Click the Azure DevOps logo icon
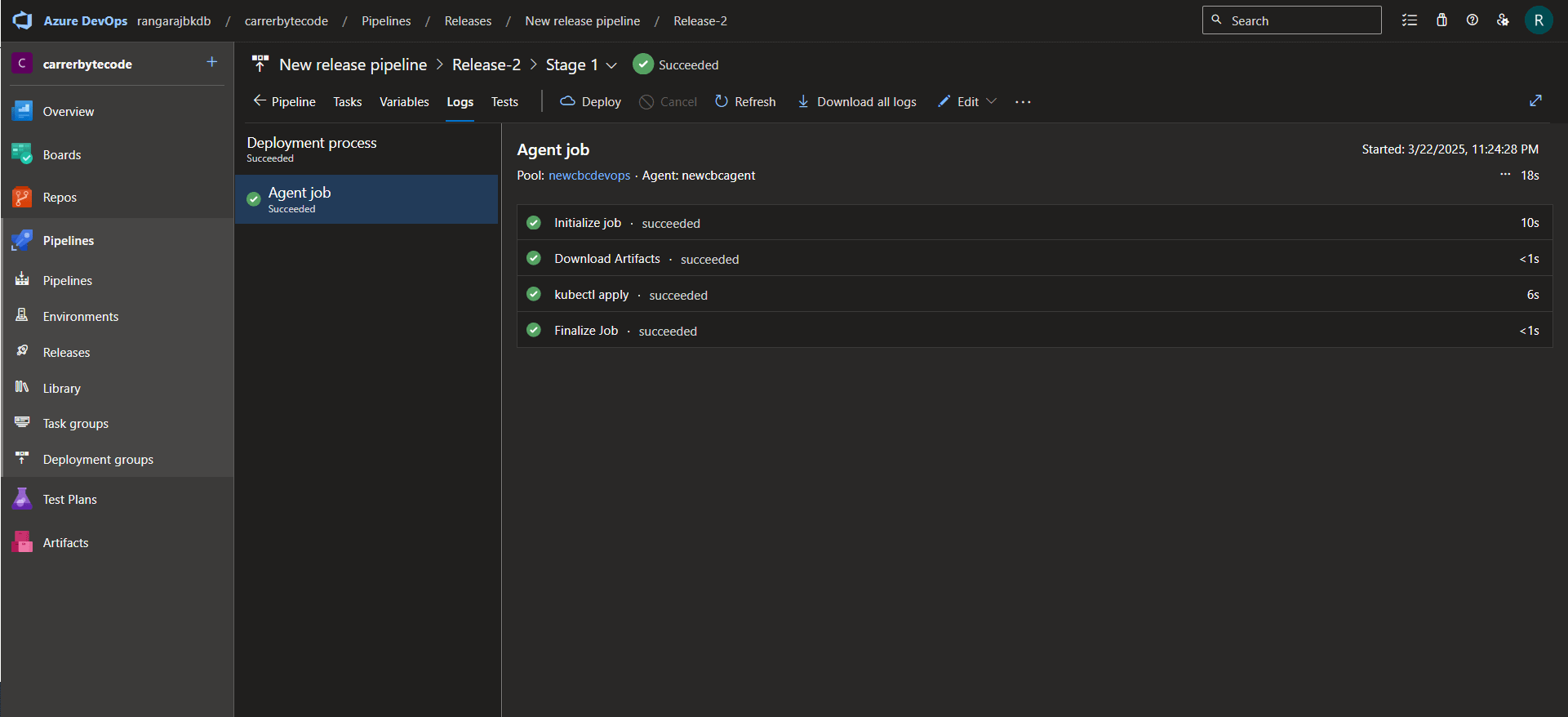Screen dimensions: 1568x717 (23, 20)
